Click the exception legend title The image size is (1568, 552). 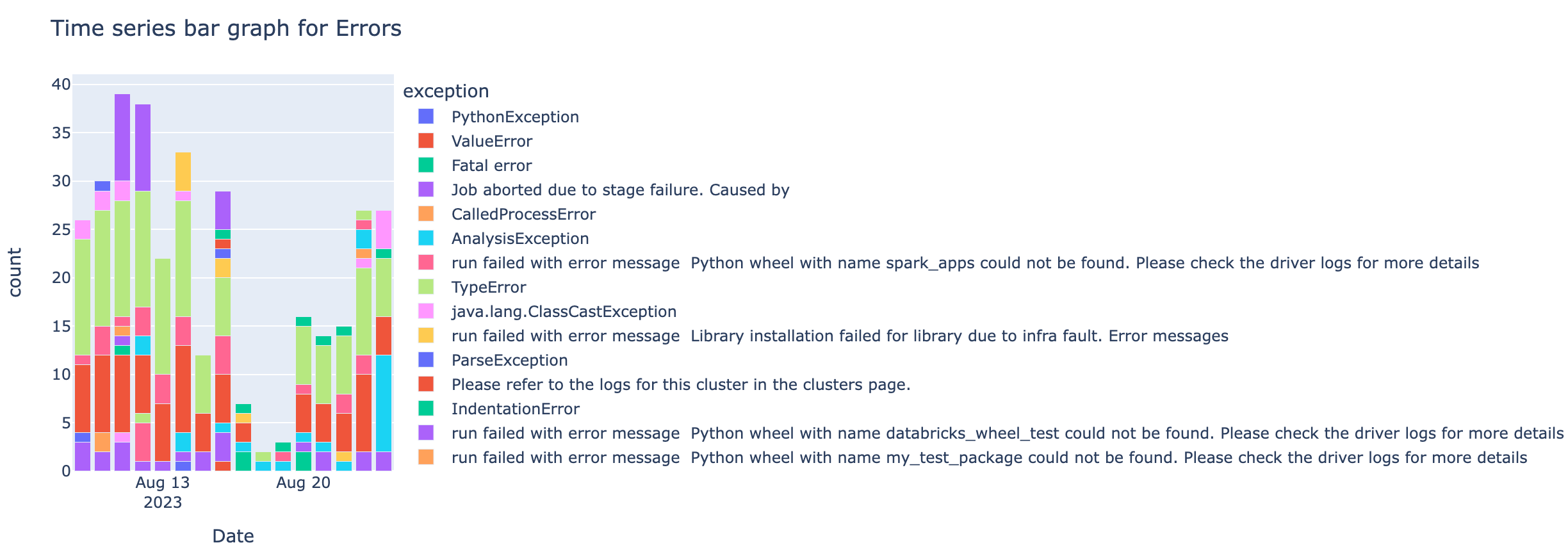click(x=446, y=91)
